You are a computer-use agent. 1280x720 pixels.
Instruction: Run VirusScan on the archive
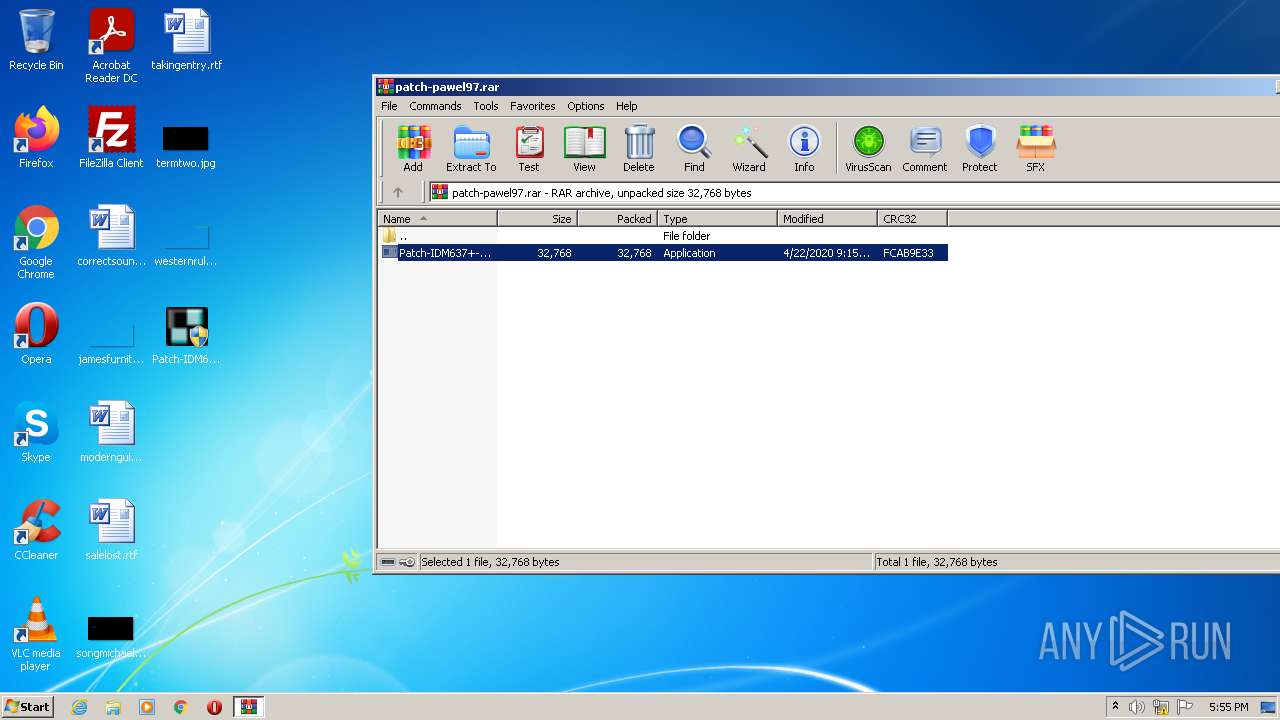pyautogui.click(x=868, y=148)
